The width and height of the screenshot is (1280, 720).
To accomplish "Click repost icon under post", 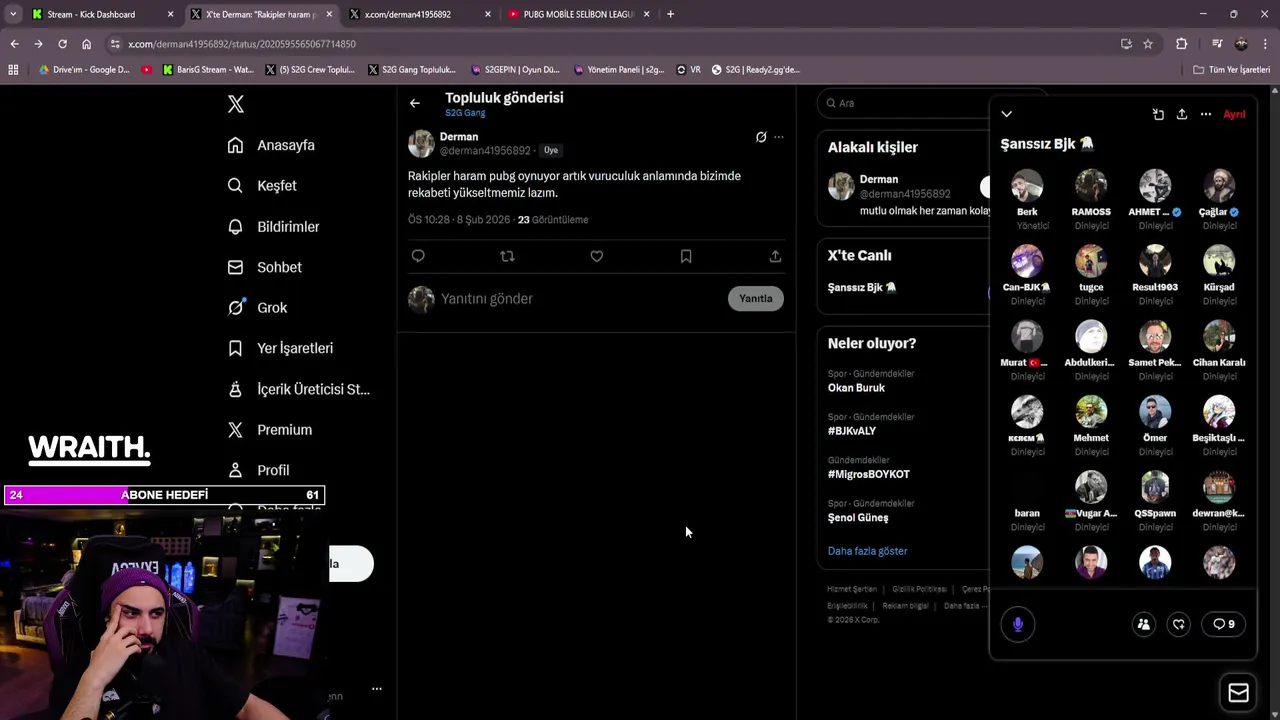I will (507, 256).
